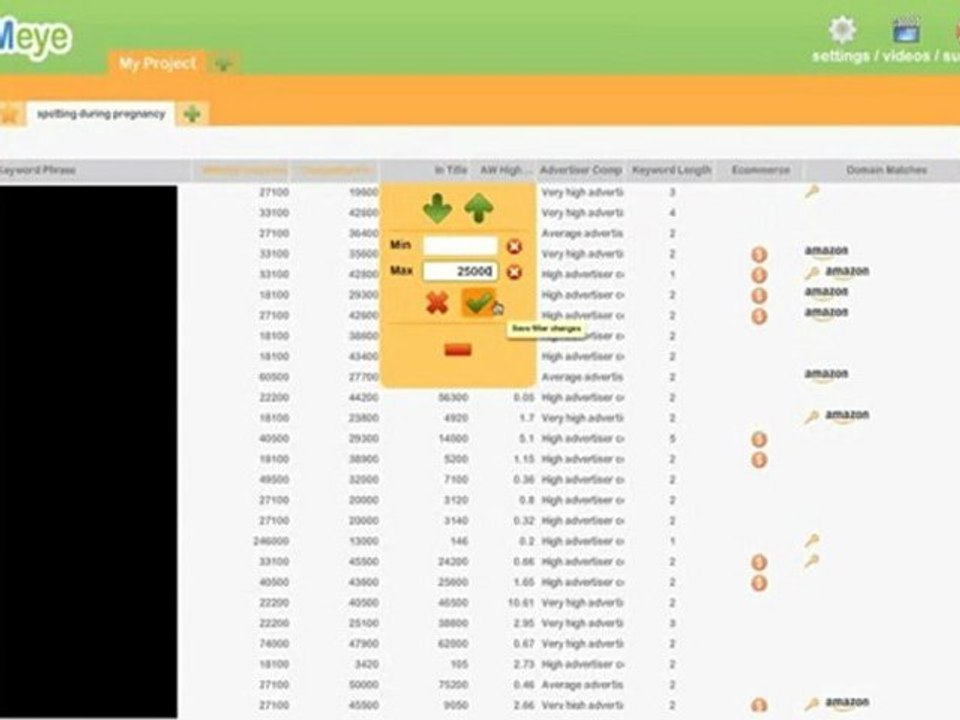Click the Meye logo
Image resolution: width=960 pixels, height=720 pixels.
pos(36,38)
